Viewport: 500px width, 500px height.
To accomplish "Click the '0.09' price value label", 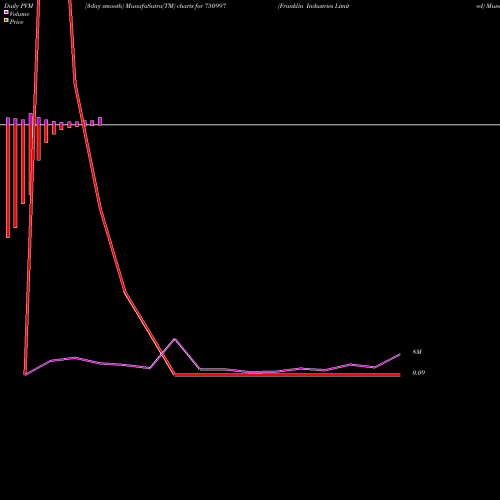I will (419, 373).
